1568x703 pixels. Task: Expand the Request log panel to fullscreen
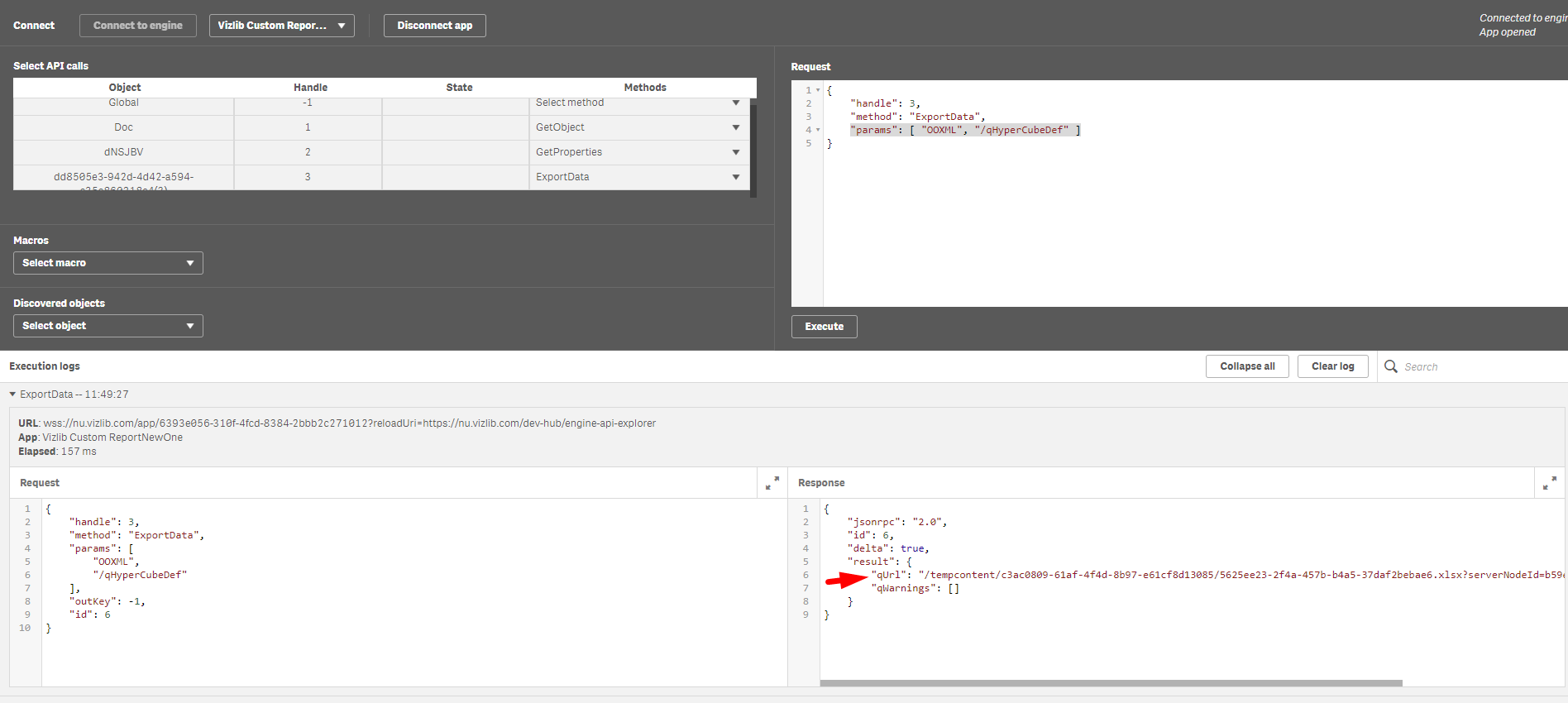coord(772,483)
